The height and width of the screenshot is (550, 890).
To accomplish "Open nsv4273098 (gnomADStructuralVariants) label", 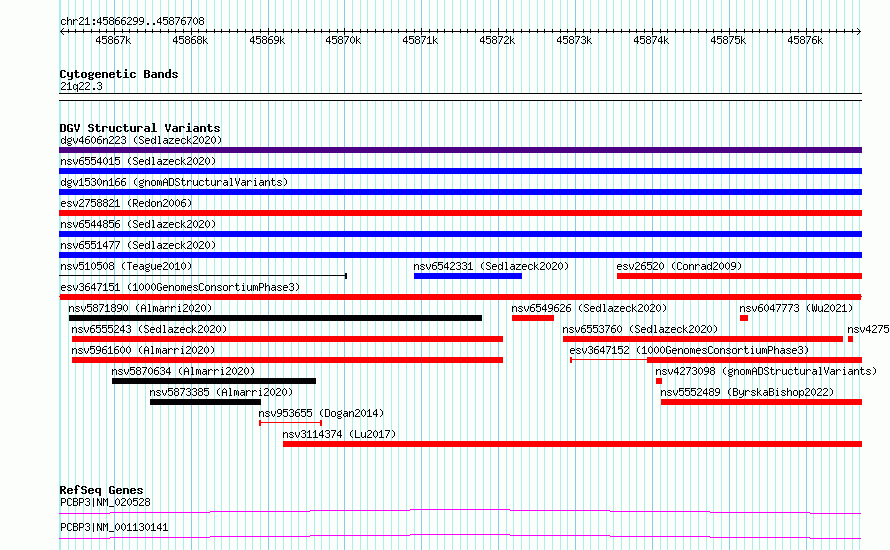I will [x=766, y=371].
